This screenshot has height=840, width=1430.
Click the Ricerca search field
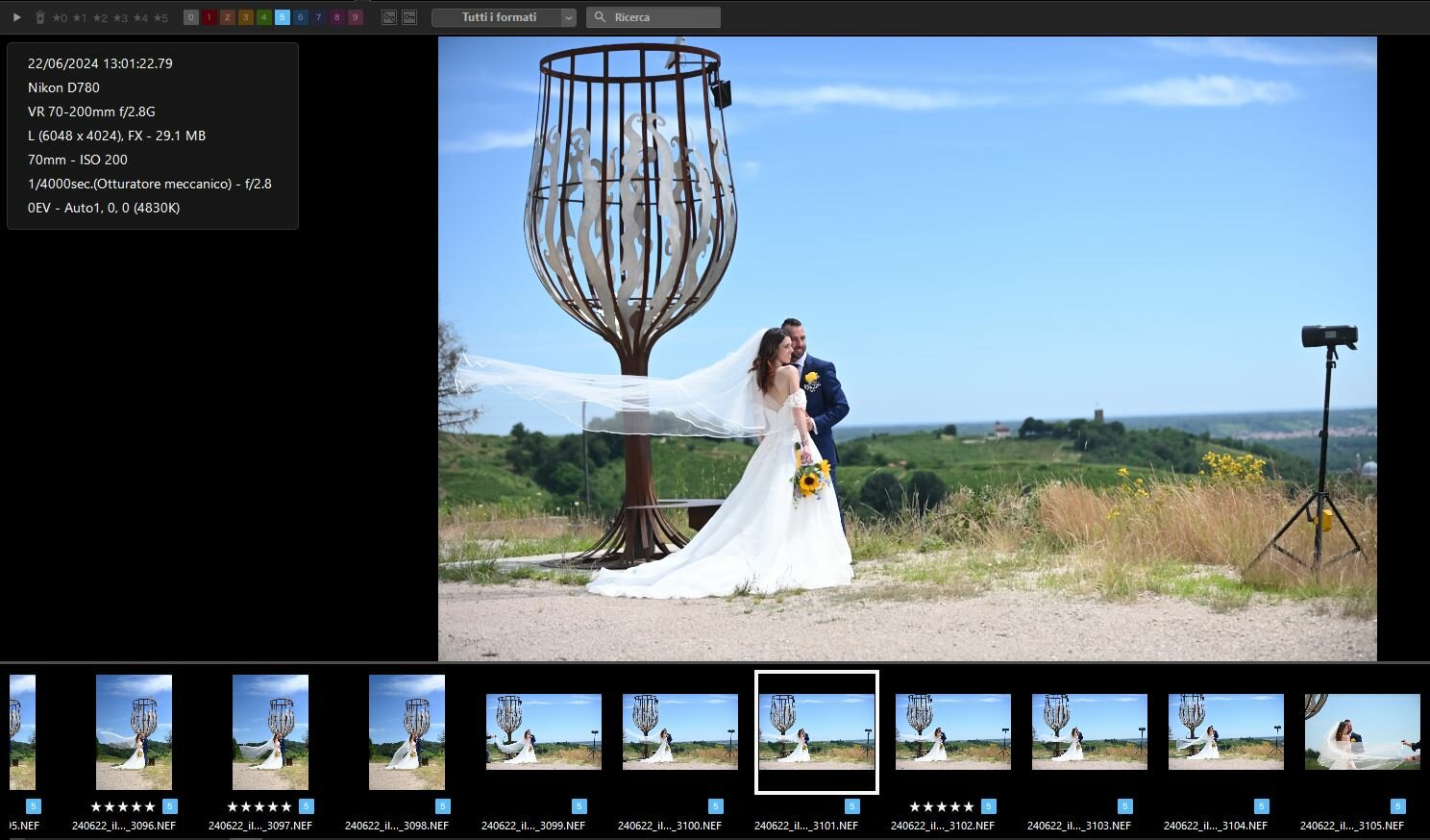(653, 17)
